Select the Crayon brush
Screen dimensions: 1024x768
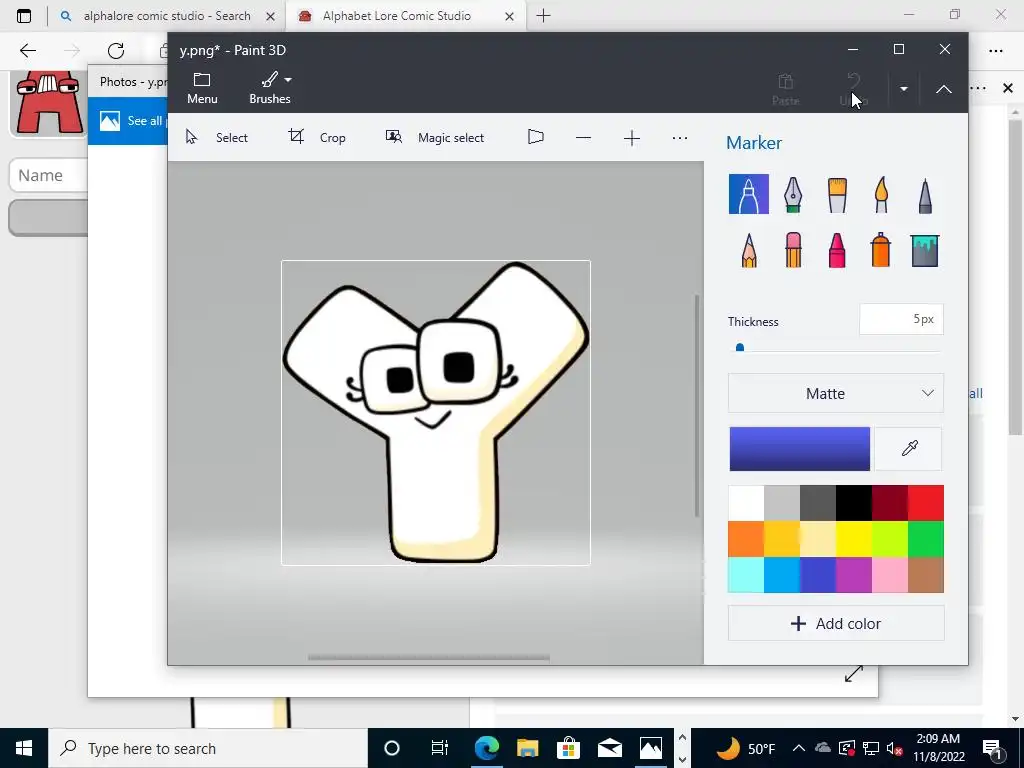(837, 250)
